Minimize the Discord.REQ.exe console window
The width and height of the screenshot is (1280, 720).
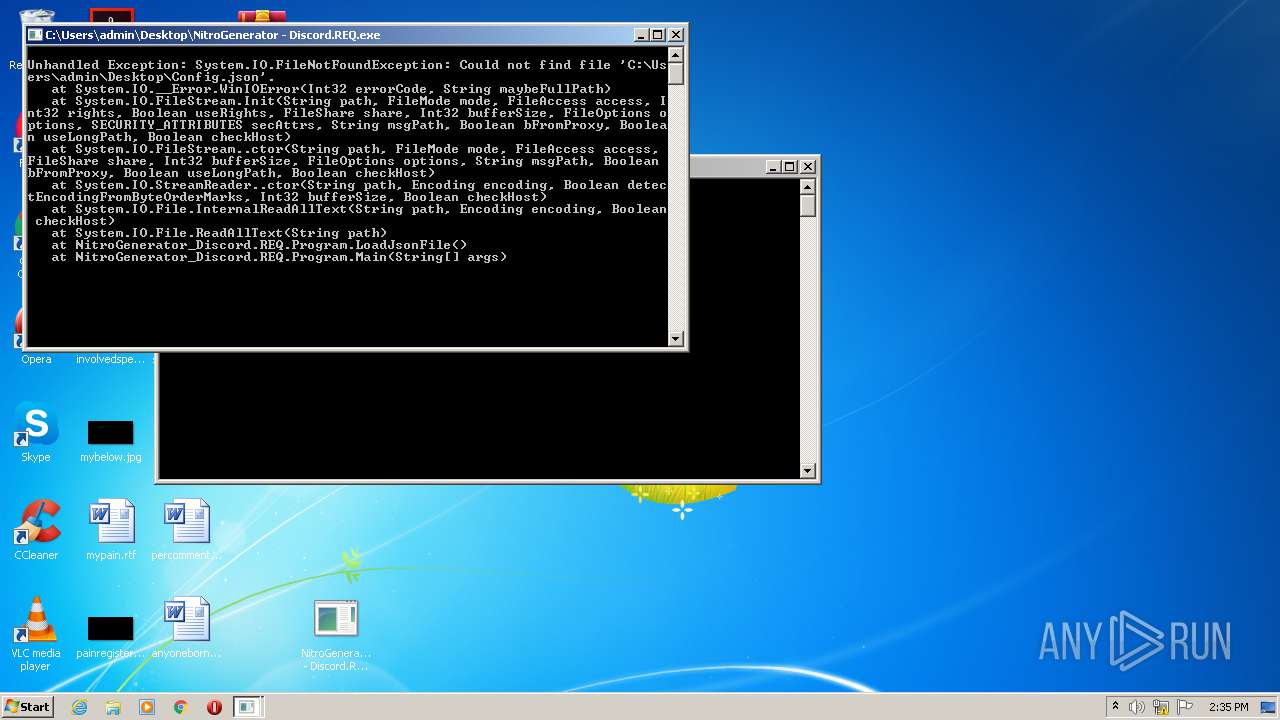tap(641, 35)
